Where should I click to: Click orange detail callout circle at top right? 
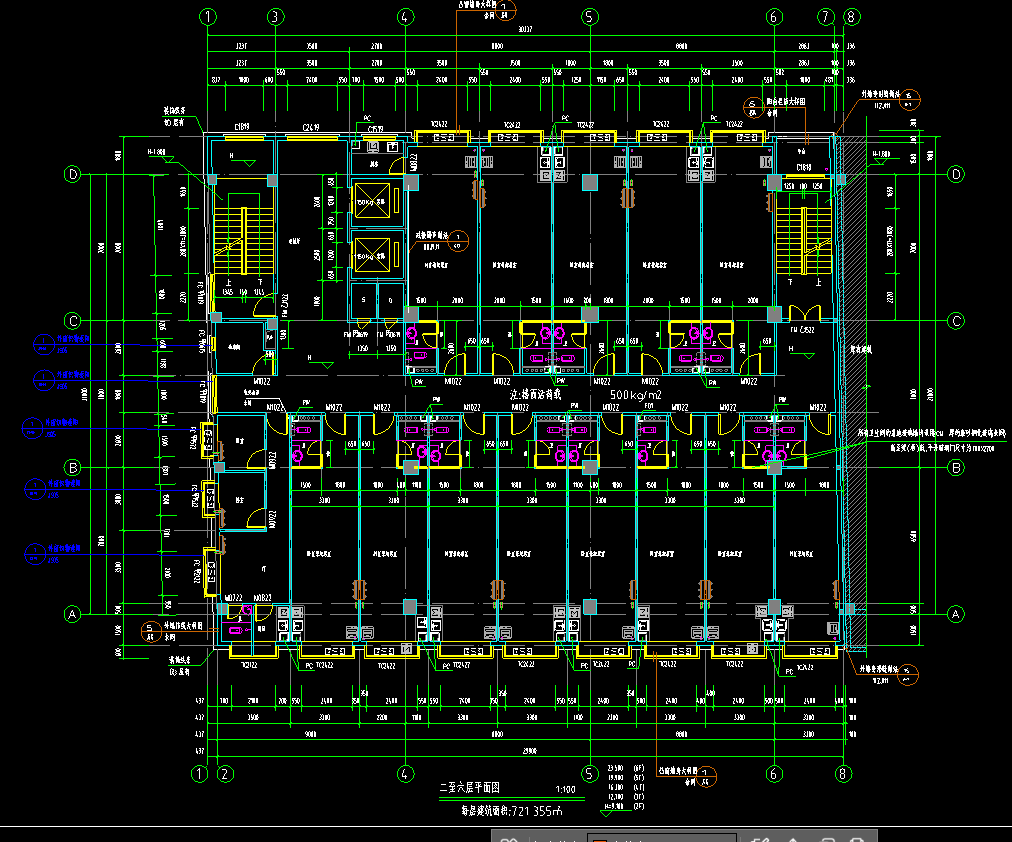908,99
